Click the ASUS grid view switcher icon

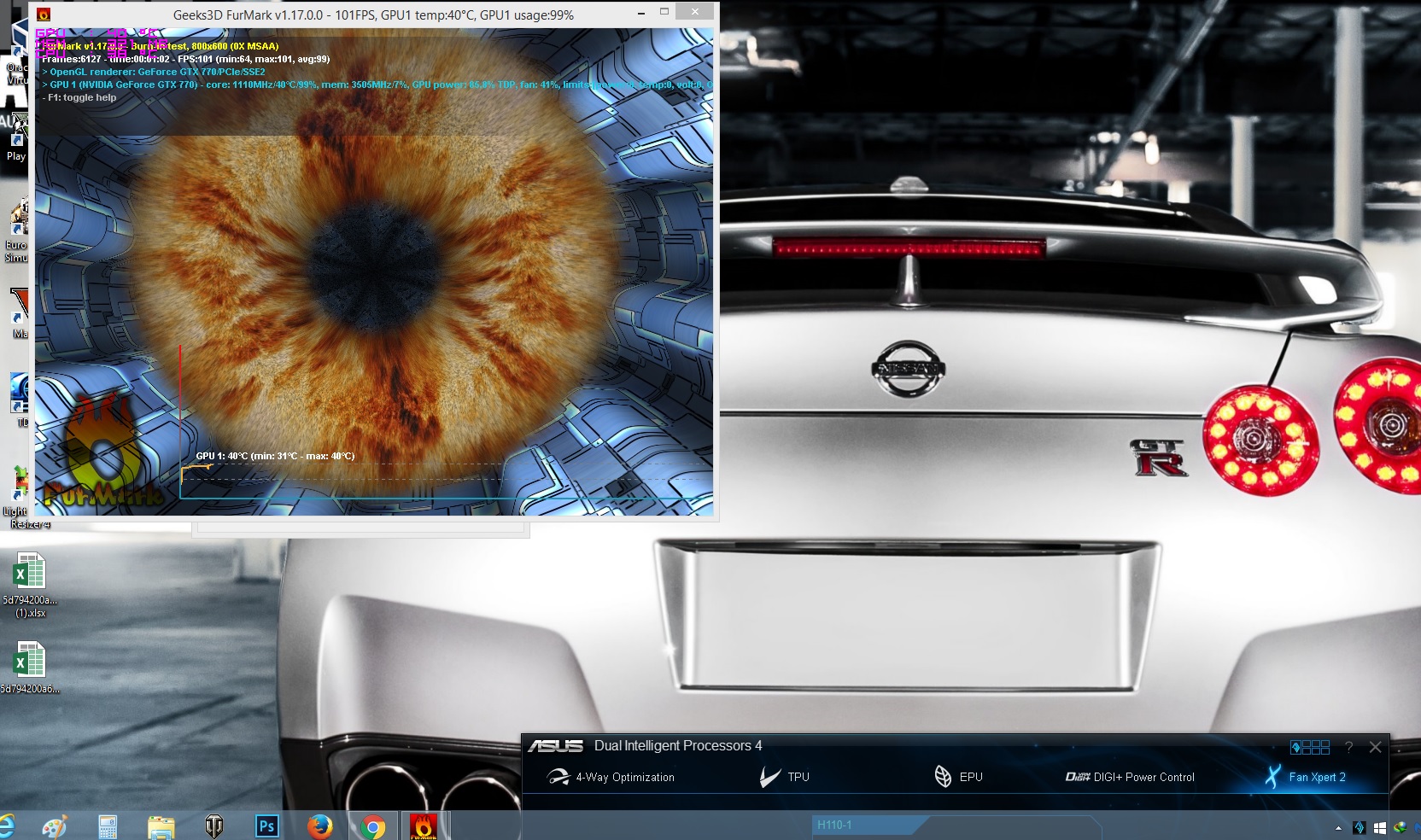[x=1310, y=747]
